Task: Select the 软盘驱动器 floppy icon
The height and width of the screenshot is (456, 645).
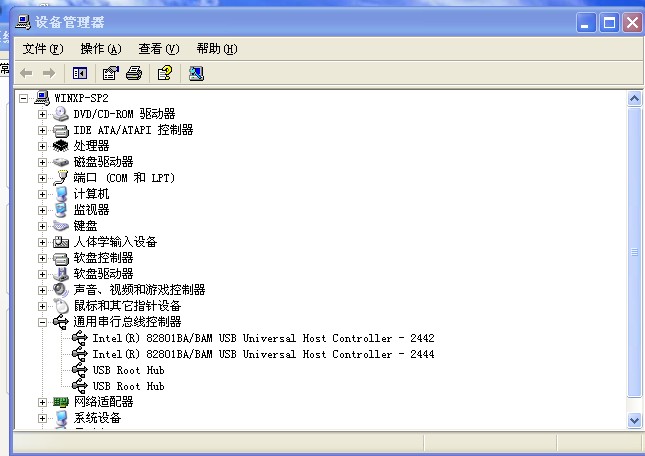Action: tap(61, 274)
